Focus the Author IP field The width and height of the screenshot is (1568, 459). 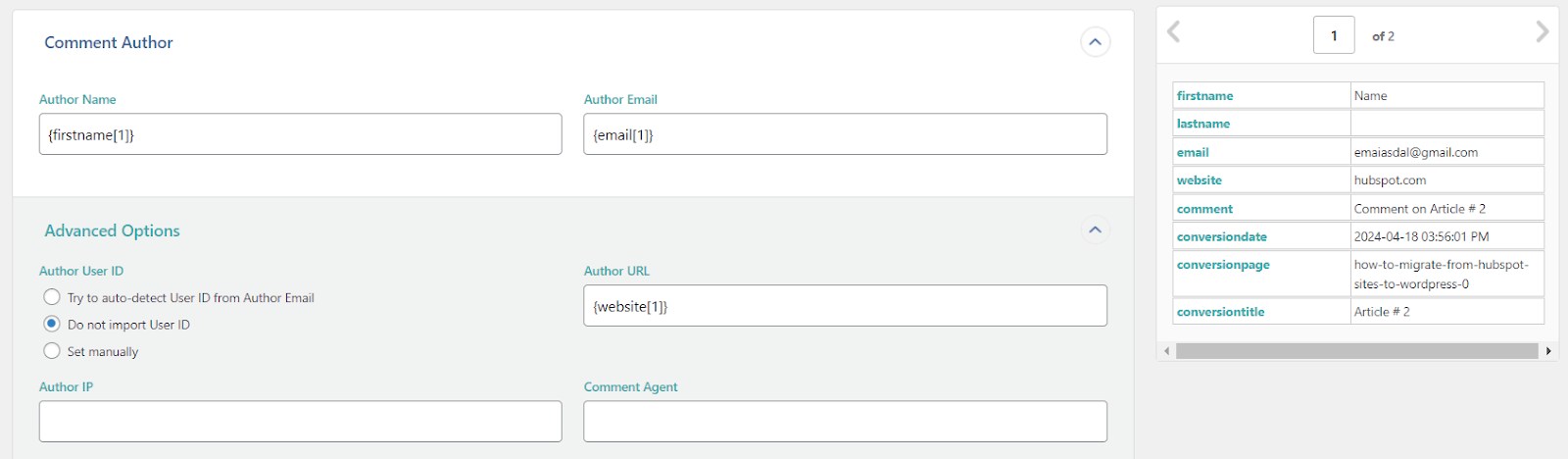(x=300, y=422)
